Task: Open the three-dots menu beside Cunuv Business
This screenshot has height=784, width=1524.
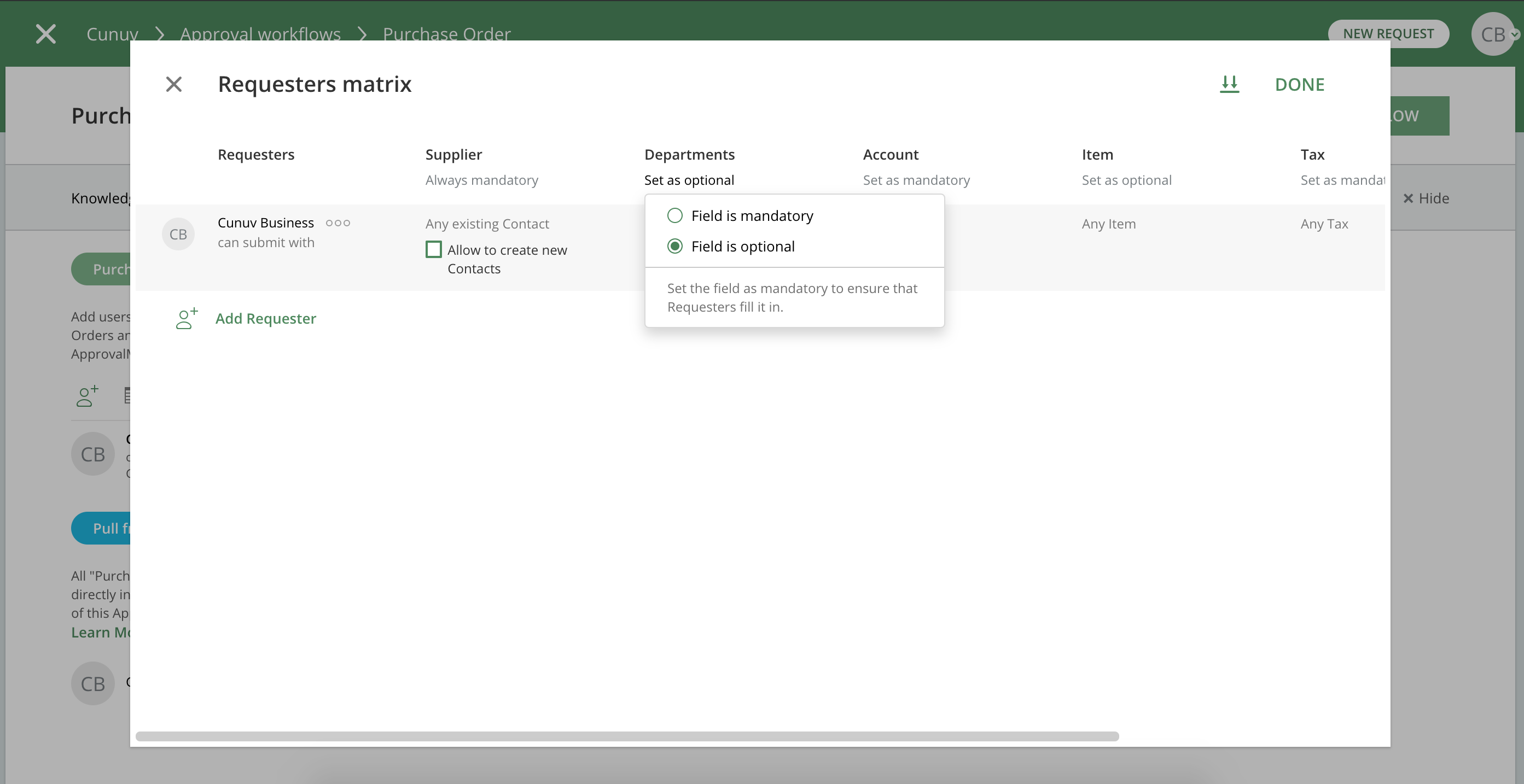Action: tap(338, 223)
